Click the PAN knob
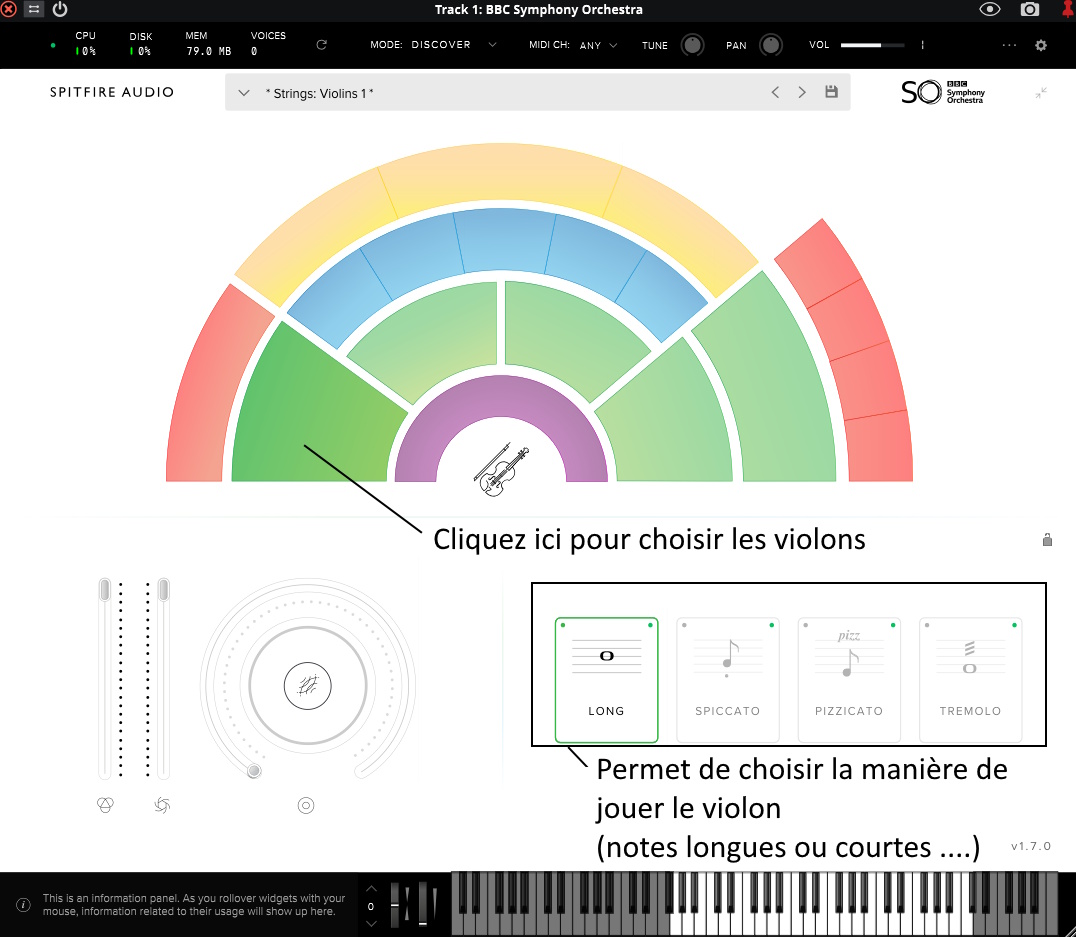1076x937 pixels. click(x=771, y=45)
